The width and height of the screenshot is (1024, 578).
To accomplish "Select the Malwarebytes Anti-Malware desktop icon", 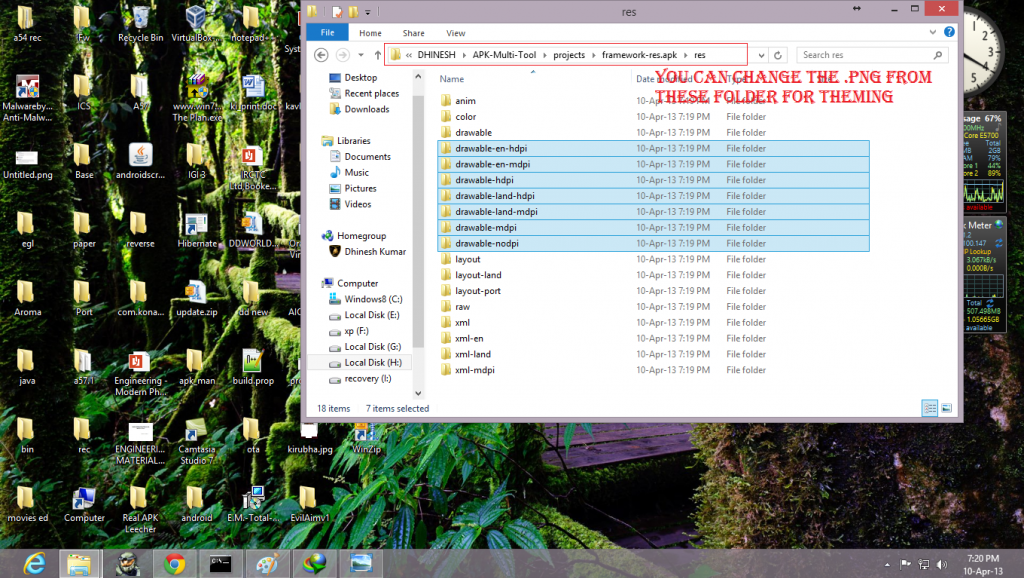I will (27, 98).
